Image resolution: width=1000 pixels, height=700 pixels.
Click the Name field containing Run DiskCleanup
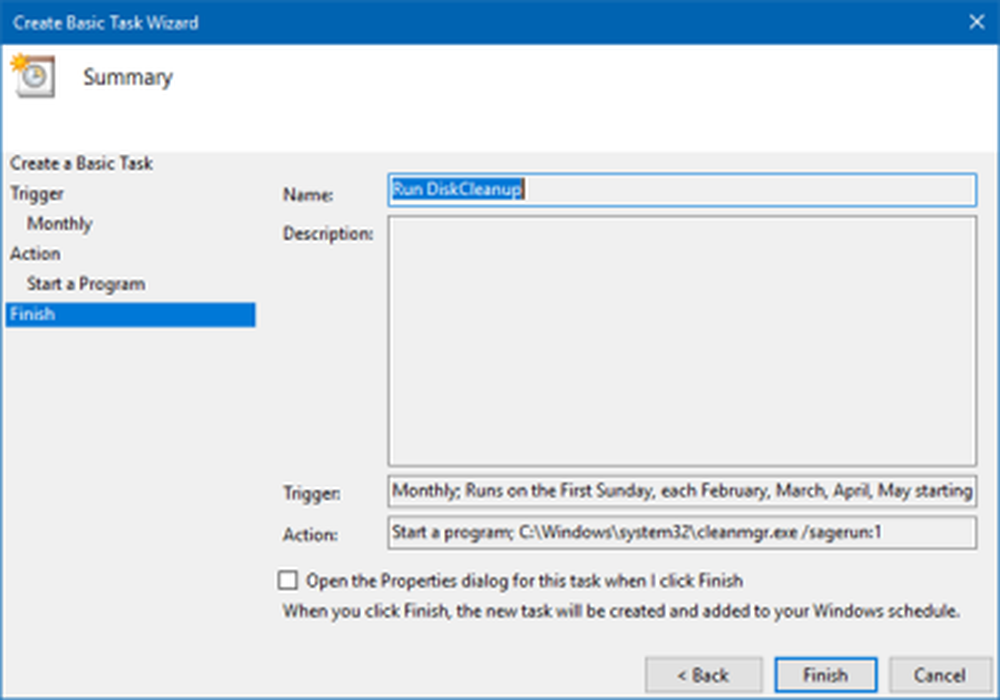pyautogui.click(x=680, y=190)
